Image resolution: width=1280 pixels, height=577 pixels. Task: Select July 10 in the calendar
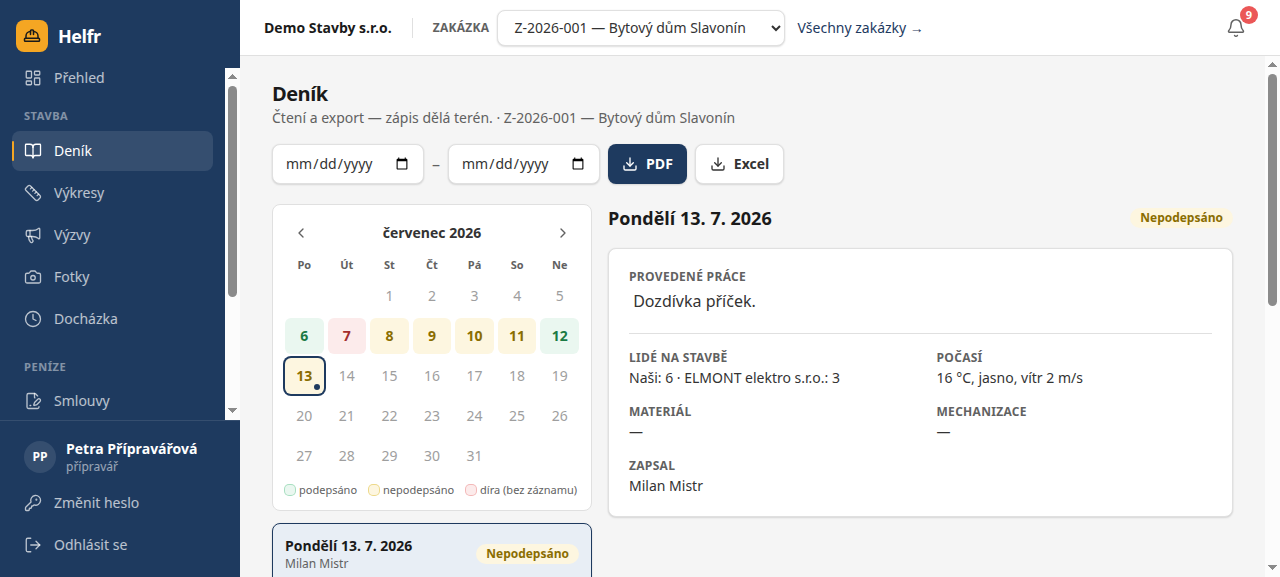(x=474, y=336)
